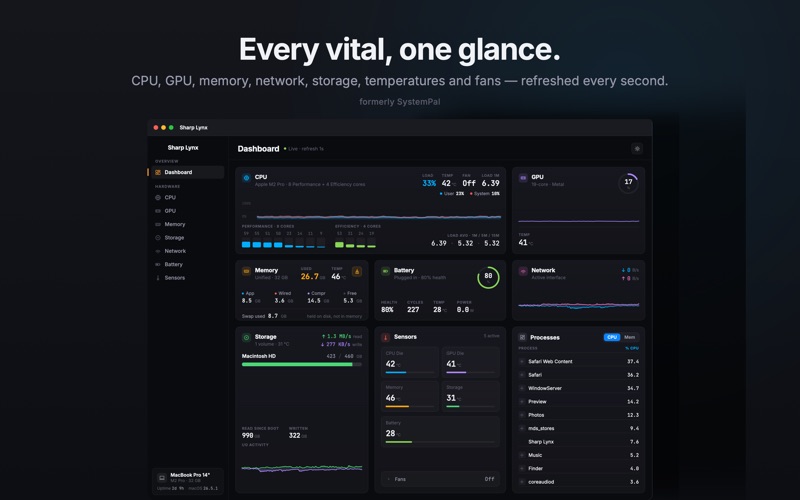Click the storage write speed 277 KB/s
Screen dimensions: 800x500
click(338, 344)
